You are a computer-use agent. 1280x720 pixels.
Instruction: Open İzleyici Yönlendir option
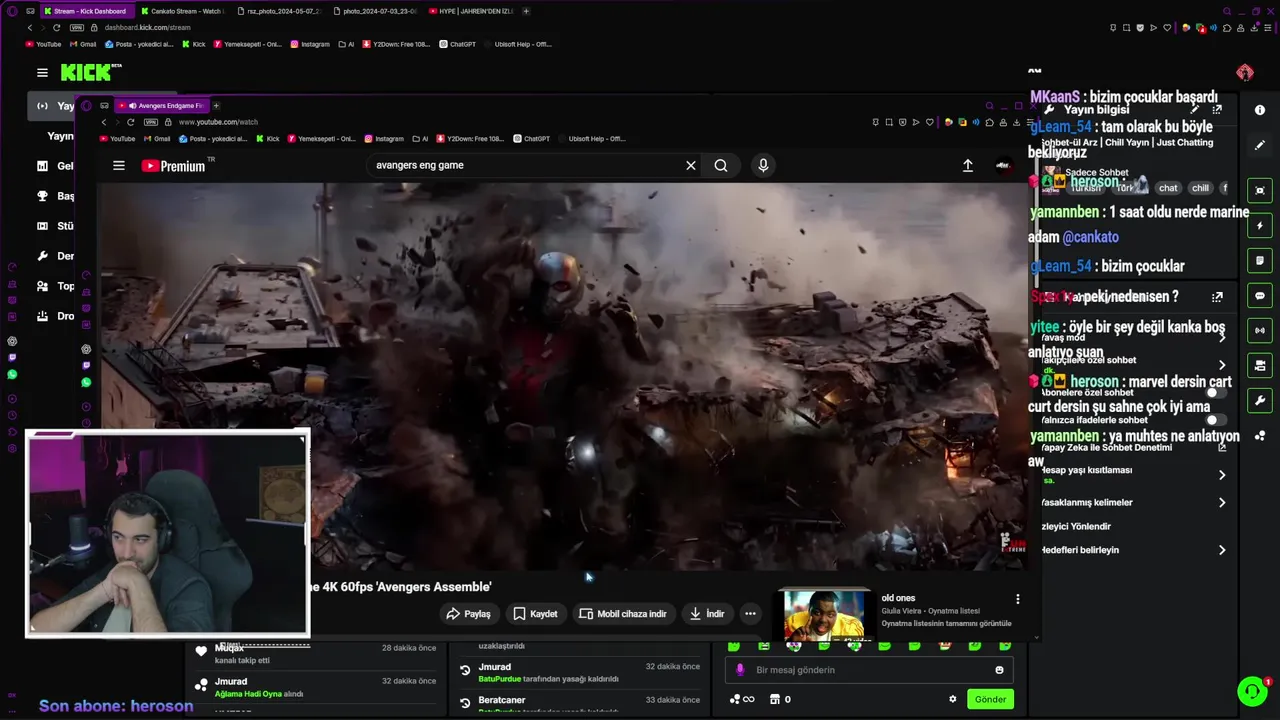coord(1075,526)
